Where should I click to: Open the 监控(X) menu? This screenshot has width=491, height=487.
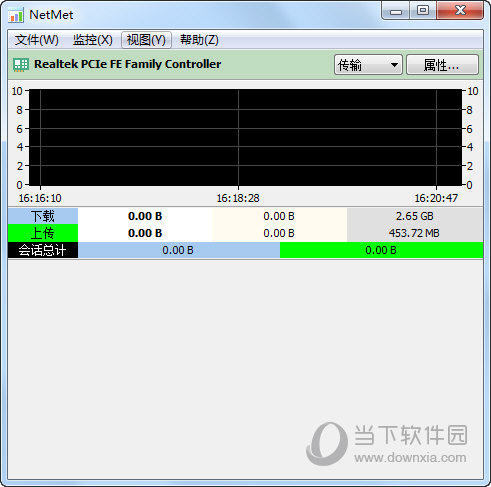tap(93, 40)
